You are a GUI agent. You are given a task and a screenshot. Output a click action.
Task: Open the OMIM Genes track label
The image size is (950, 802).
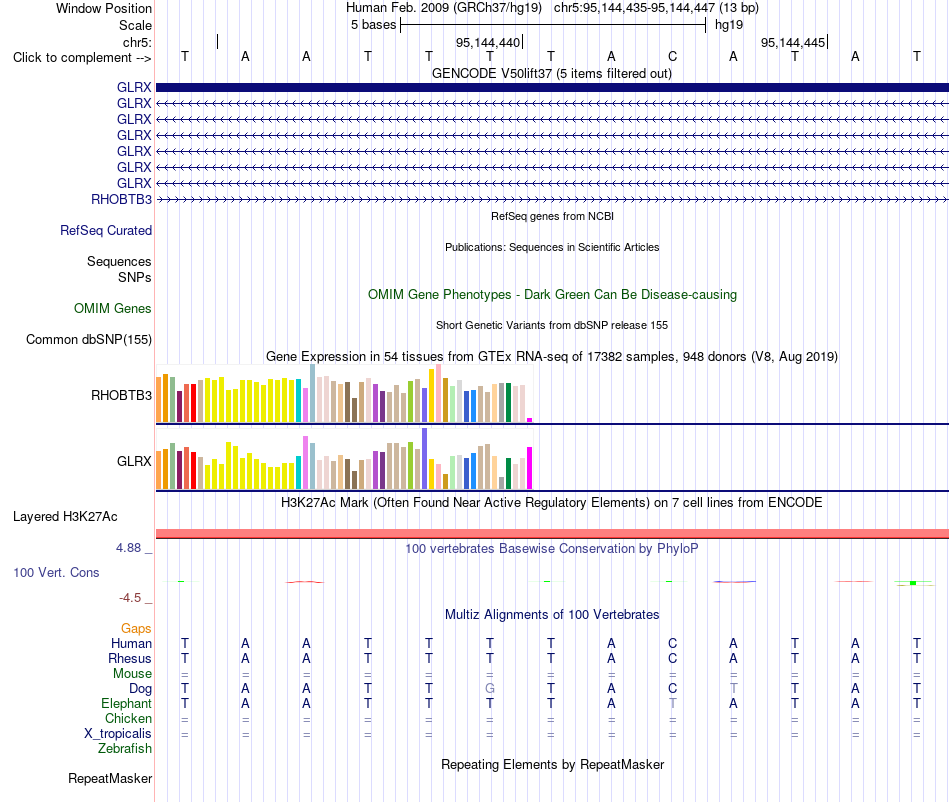(x=113, y=308)
